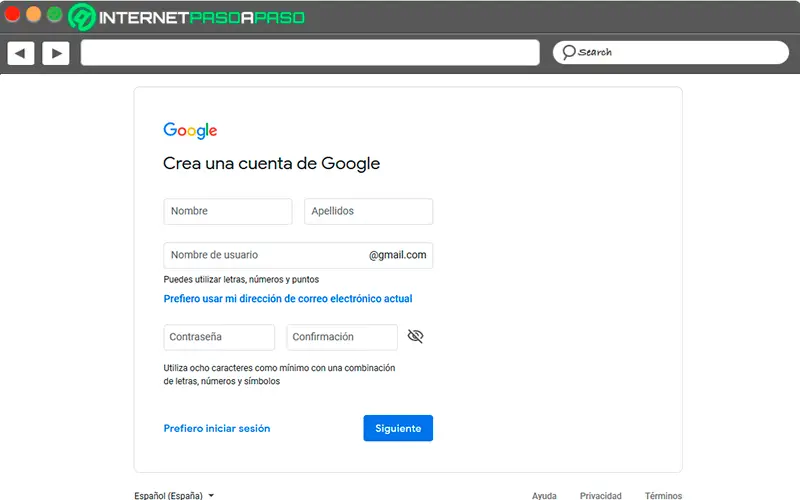The image size is (800, 500).
Task: Select the Confirmación input field
Action: [x=342, y=337]
